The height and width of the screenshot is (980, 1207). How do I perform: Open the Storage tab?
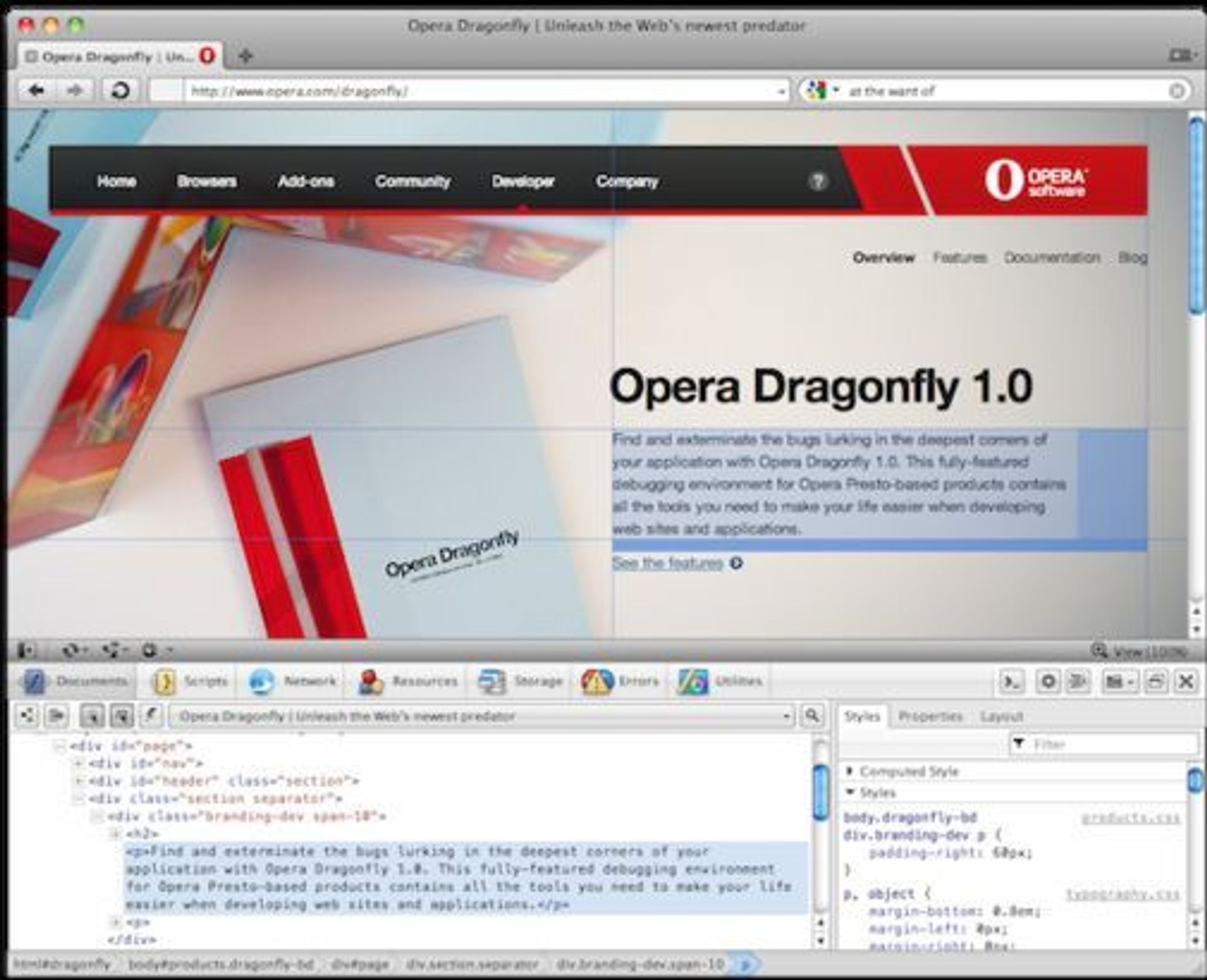tap(520, 682)
